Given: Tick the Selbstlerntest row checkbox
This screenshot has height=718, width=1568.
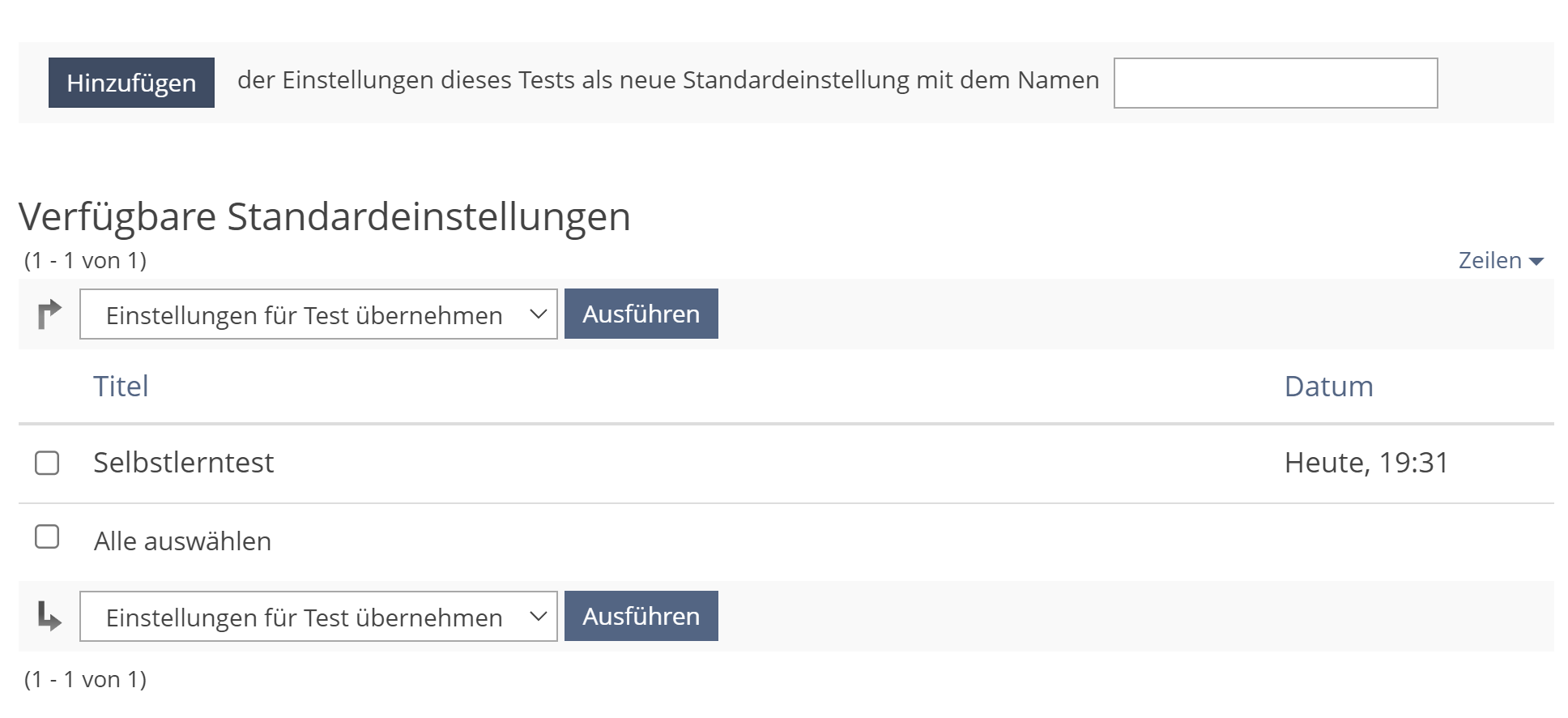Looking at the screenshot, I should pyautogui.click(x=47, y=463).
